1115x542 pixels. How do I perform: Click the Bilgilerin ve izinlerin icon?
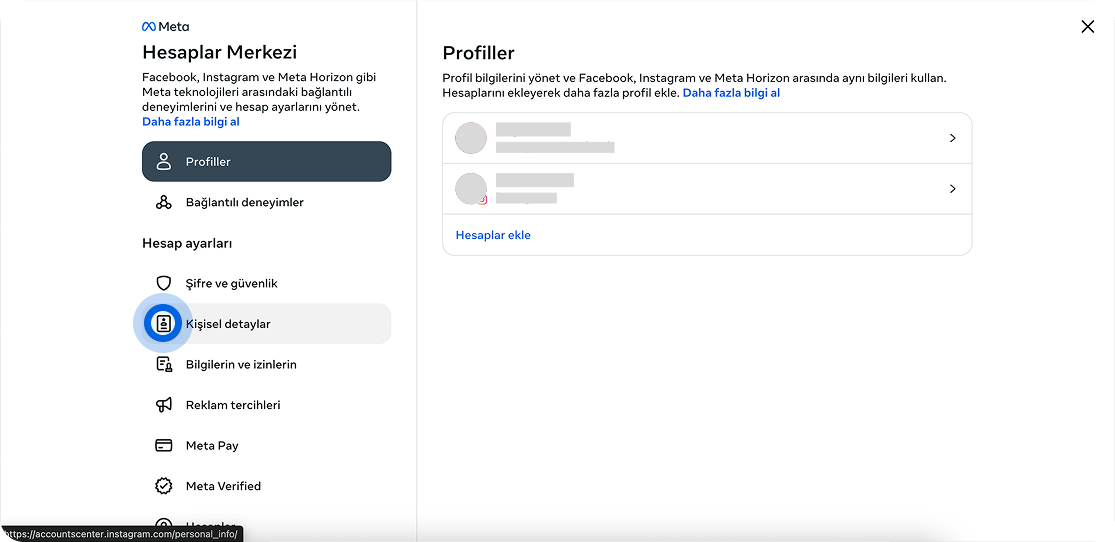(x=164, y=365)
